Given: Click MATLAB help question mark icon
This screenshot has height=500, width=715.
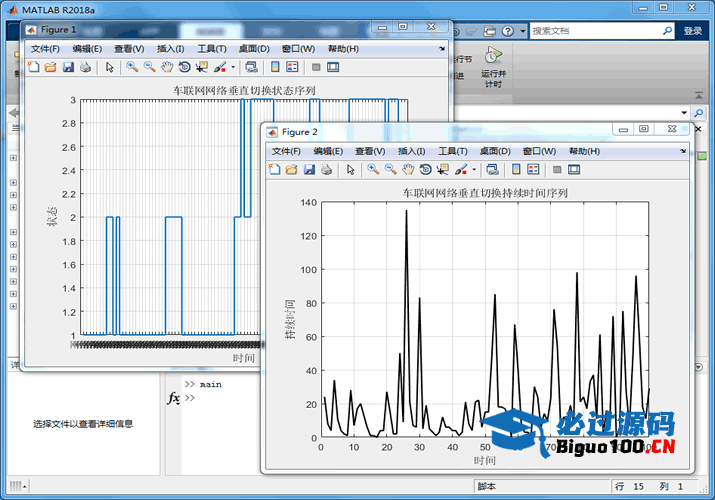Looking at the screenshot, I should 508,31.
